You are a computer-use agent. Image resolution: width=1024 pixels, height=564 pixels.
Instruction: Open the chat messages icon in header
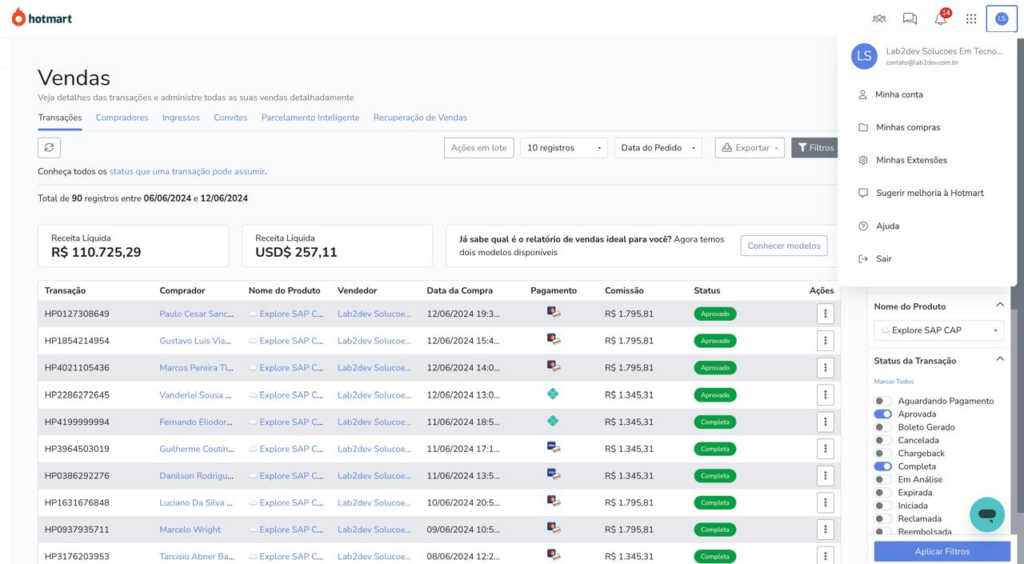(x=910, y=19)
